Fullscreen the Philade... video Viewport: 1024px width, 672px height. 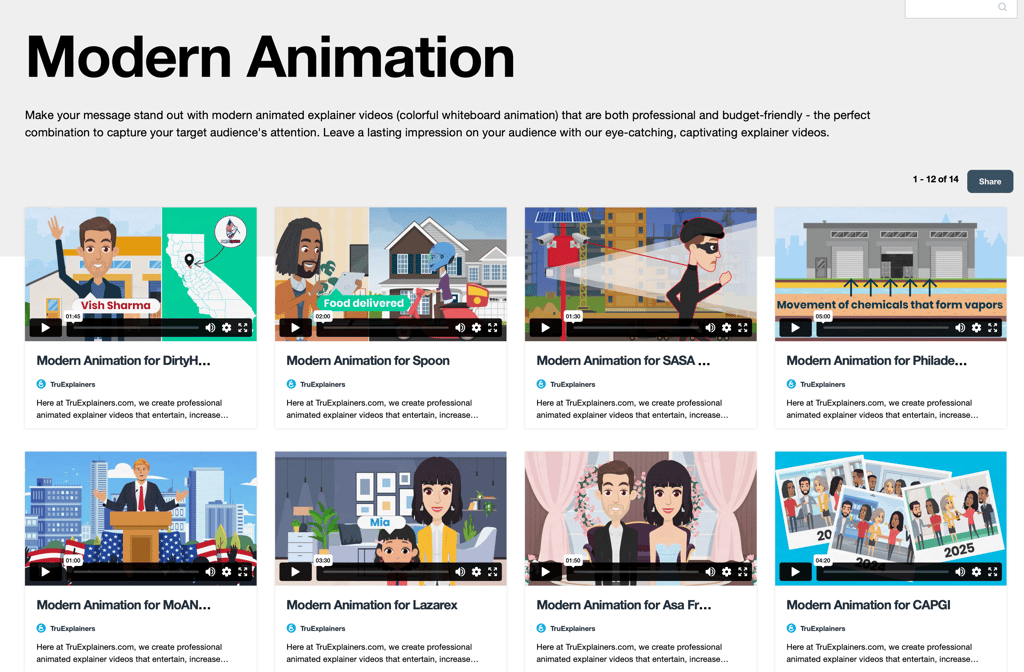(993, 328)
